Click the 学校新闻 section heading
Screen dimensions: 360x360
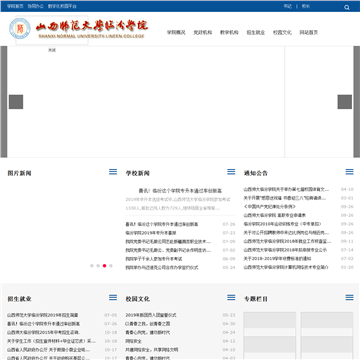(x=137, y=173)
